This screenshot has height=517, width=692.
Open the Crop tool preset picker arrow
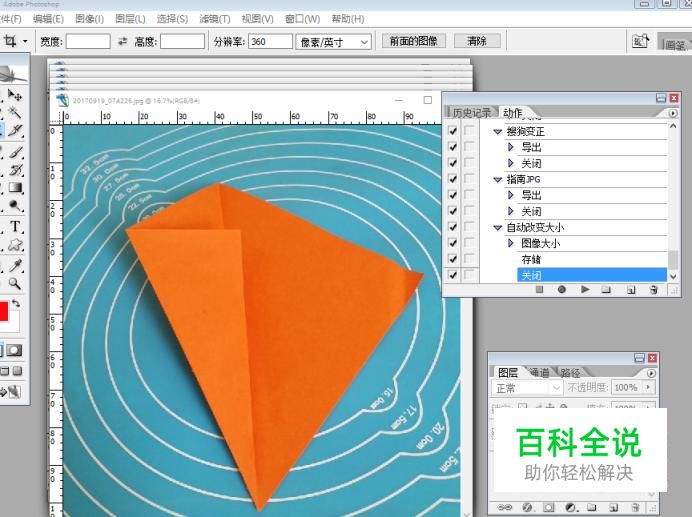(x=25, y=42)
